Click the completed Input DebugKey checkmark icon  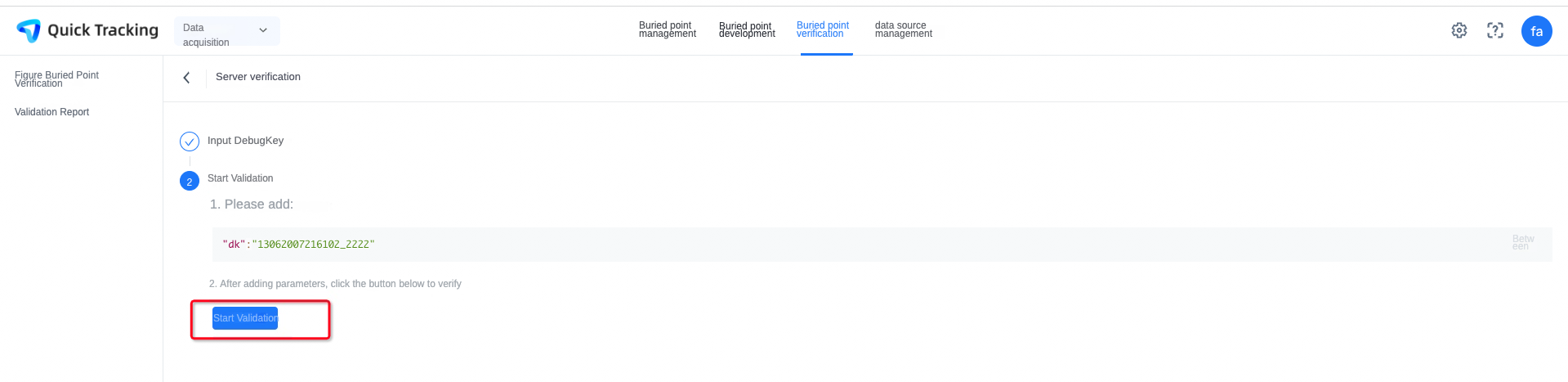pyautogui.click(x=190, y=142)
